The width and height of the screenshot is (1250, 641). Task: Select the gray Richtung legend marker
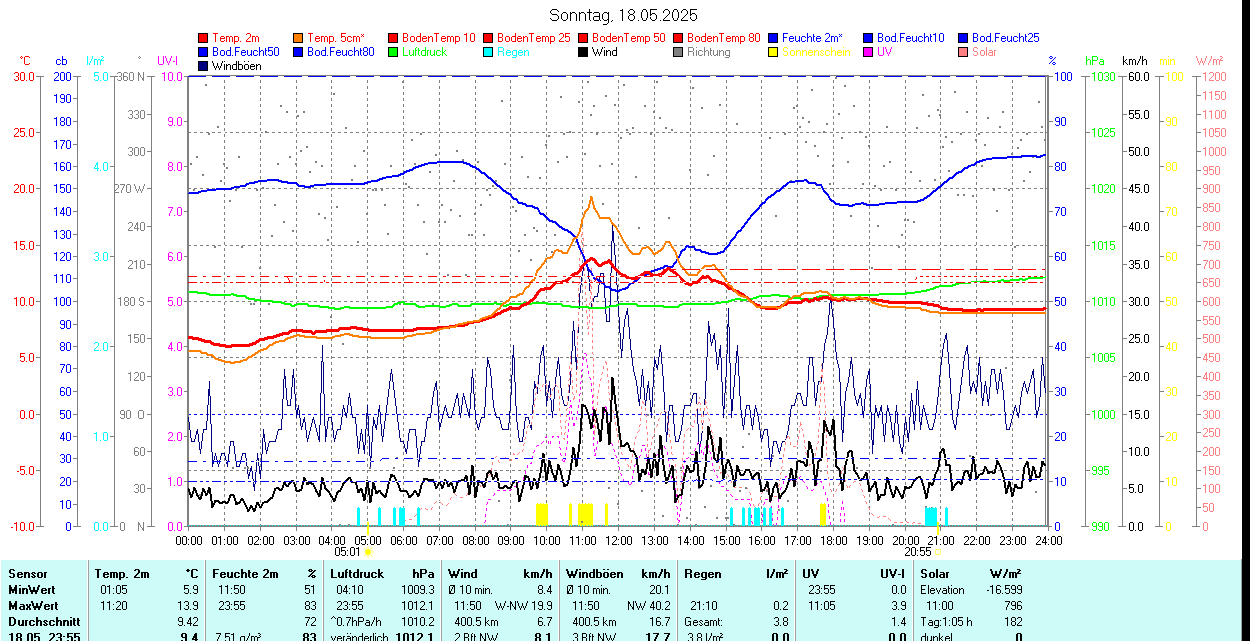679,52
